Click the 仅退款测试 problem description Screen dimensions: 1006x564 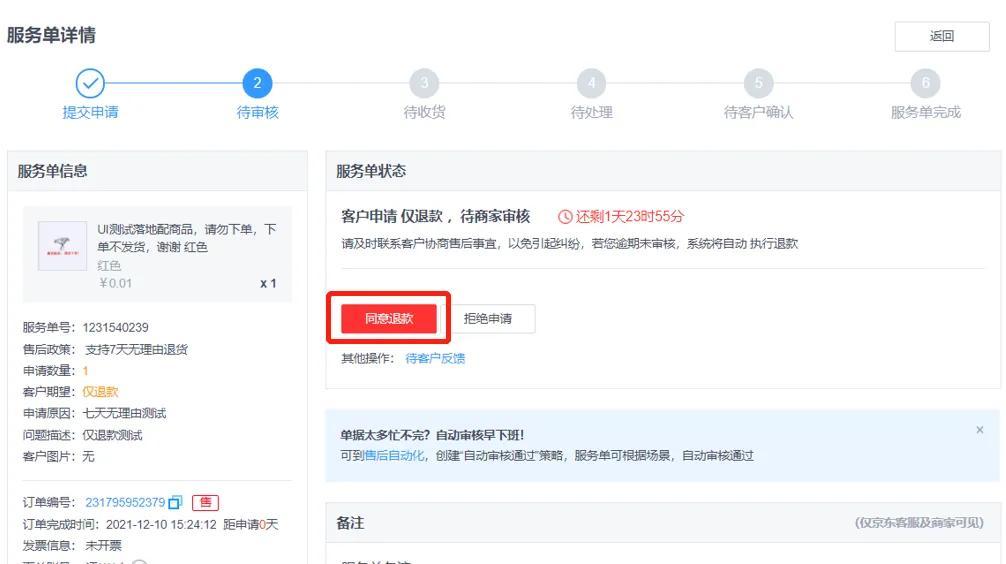pos(112,435)
